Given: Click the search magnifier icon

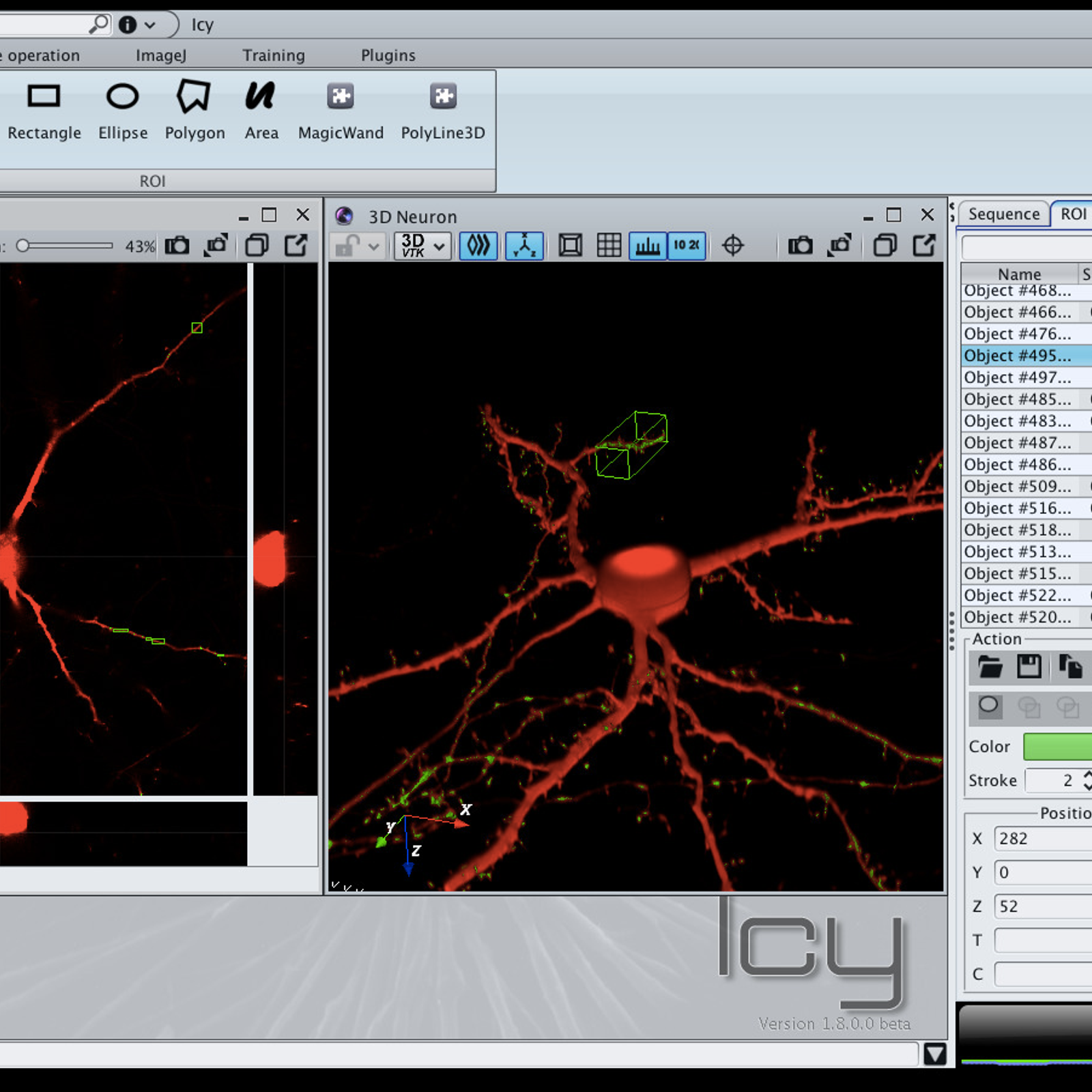Looking at the screenshot, I should pos(99,25).
